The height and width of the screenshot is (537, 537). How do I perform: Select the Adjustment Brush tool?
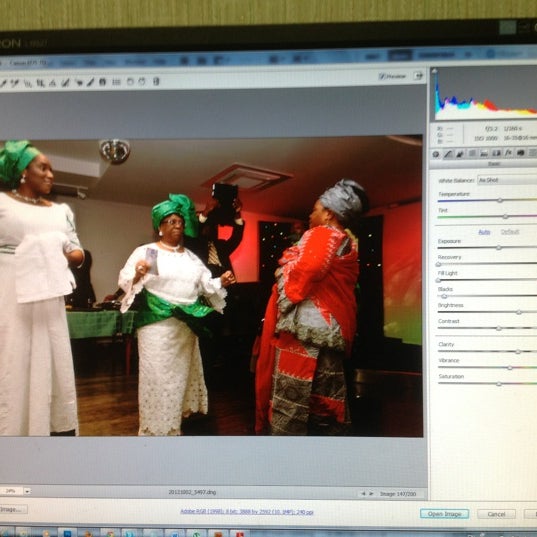91,82
